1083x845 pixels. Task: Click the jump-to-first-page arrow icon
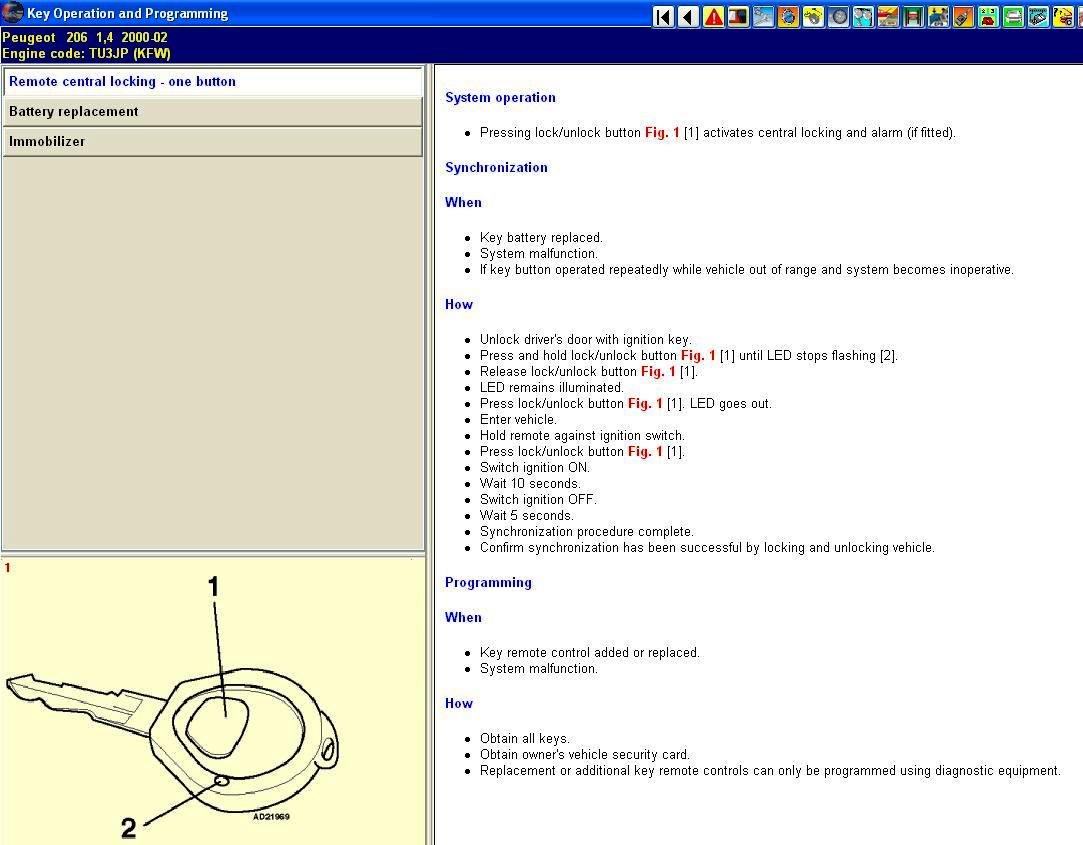coord(664,16)
